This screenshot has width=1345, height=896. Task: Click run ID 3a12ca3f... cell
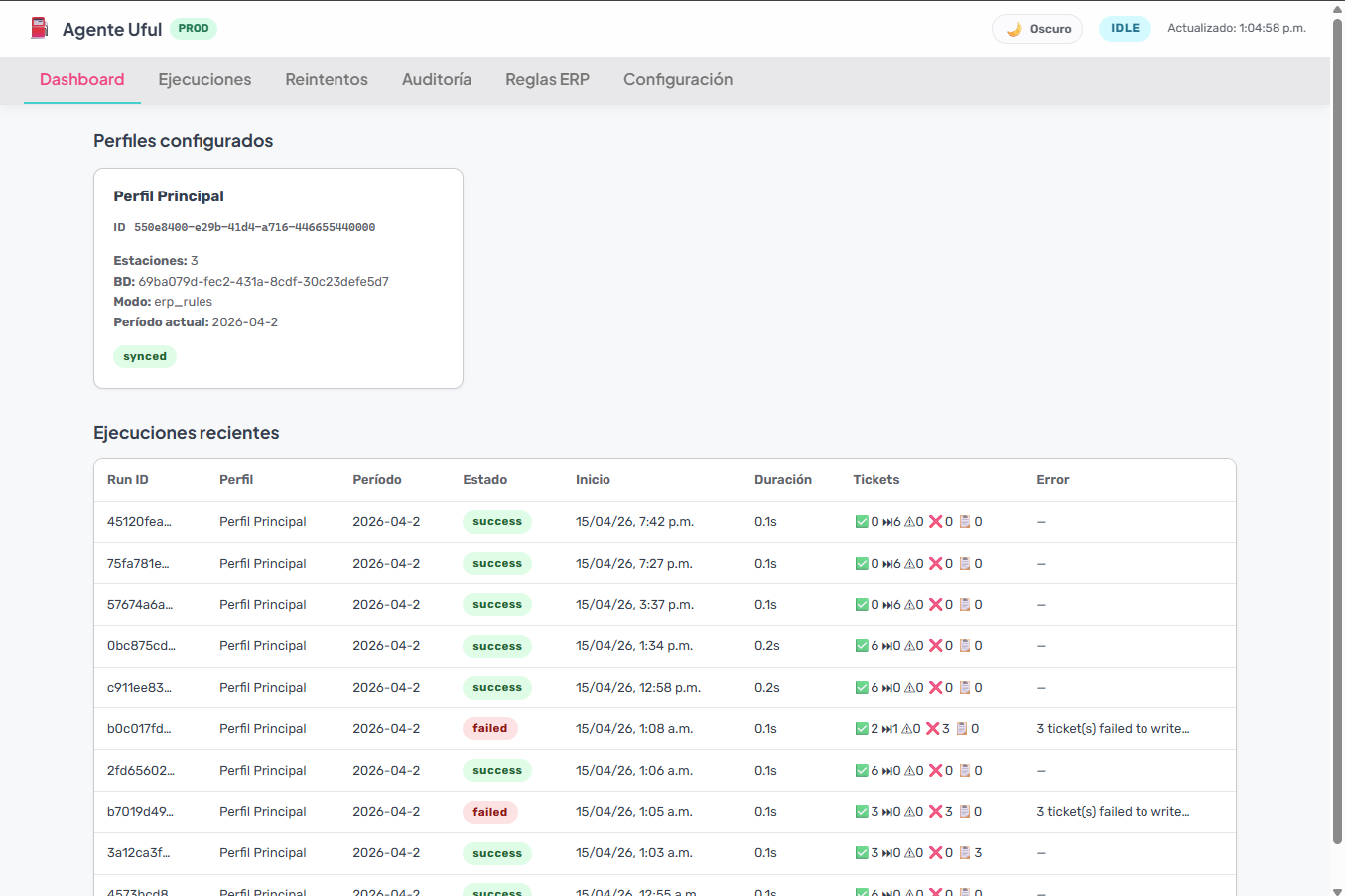point(139,853)
